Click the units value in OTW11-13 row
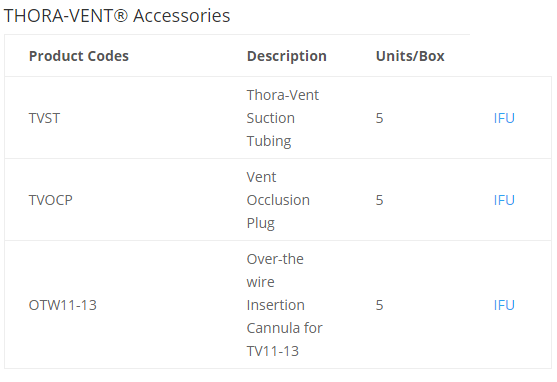This screenshot has height=382, width=557. tap(379, 305)
